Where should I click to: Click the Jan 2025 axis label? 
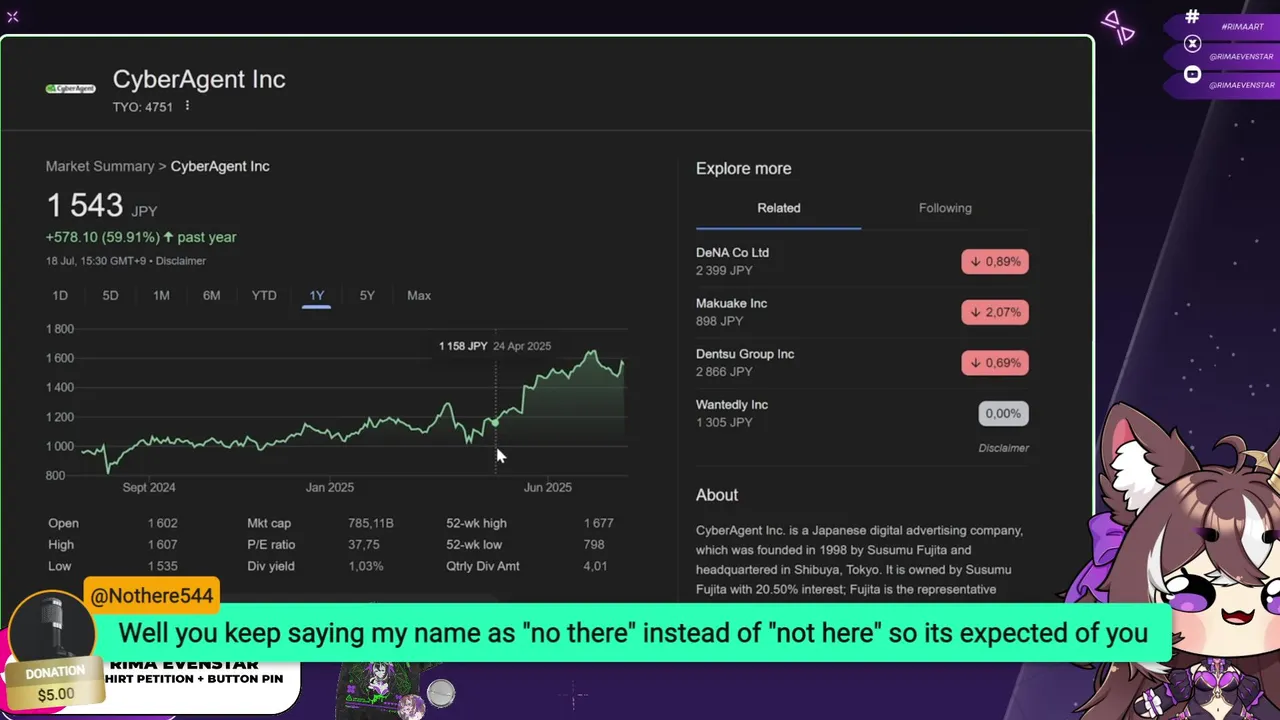coord(330,487)
